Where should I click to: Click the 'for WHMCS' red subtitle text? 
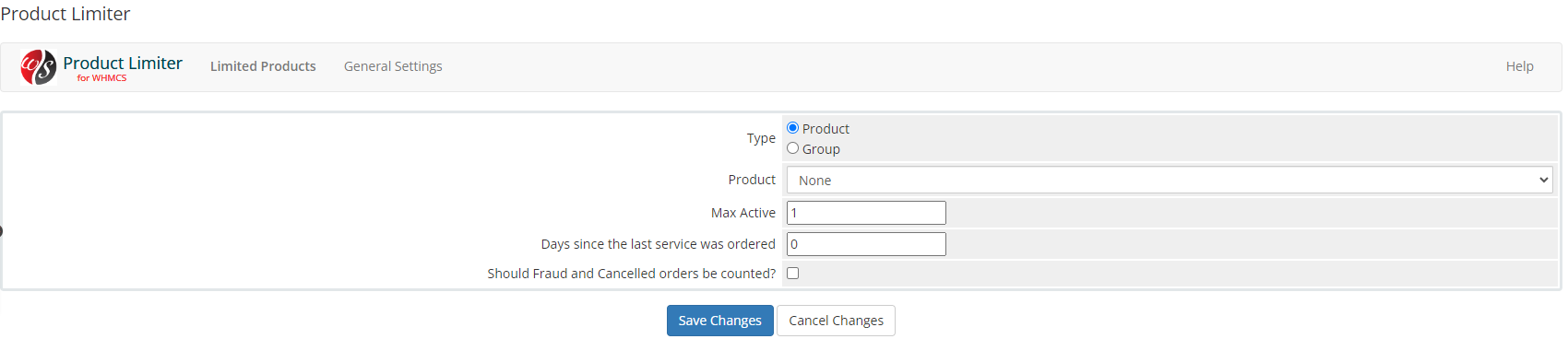pos(101,78)
